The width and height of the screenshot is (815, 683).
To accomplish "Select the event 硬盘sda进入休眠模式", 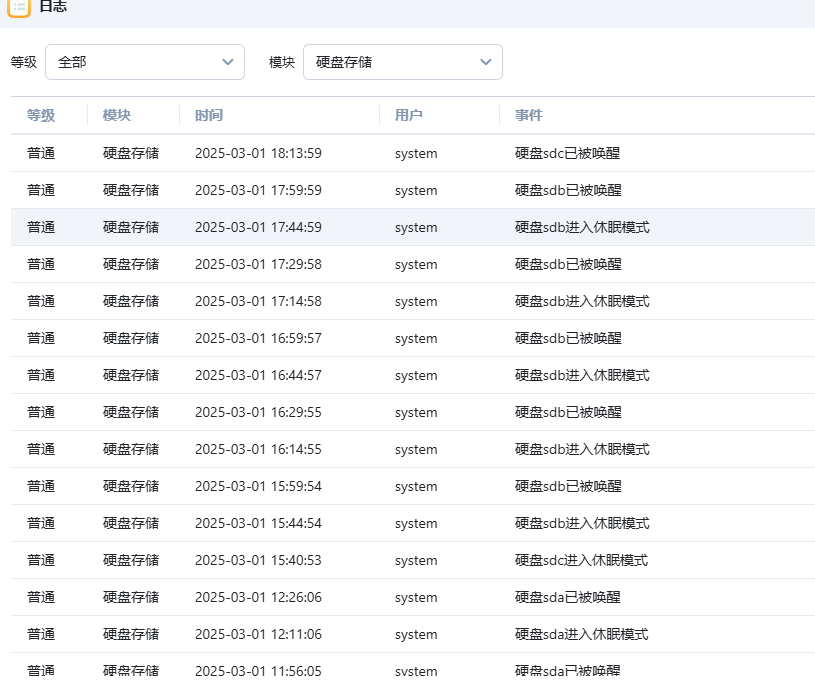I will tap(581, 634).
